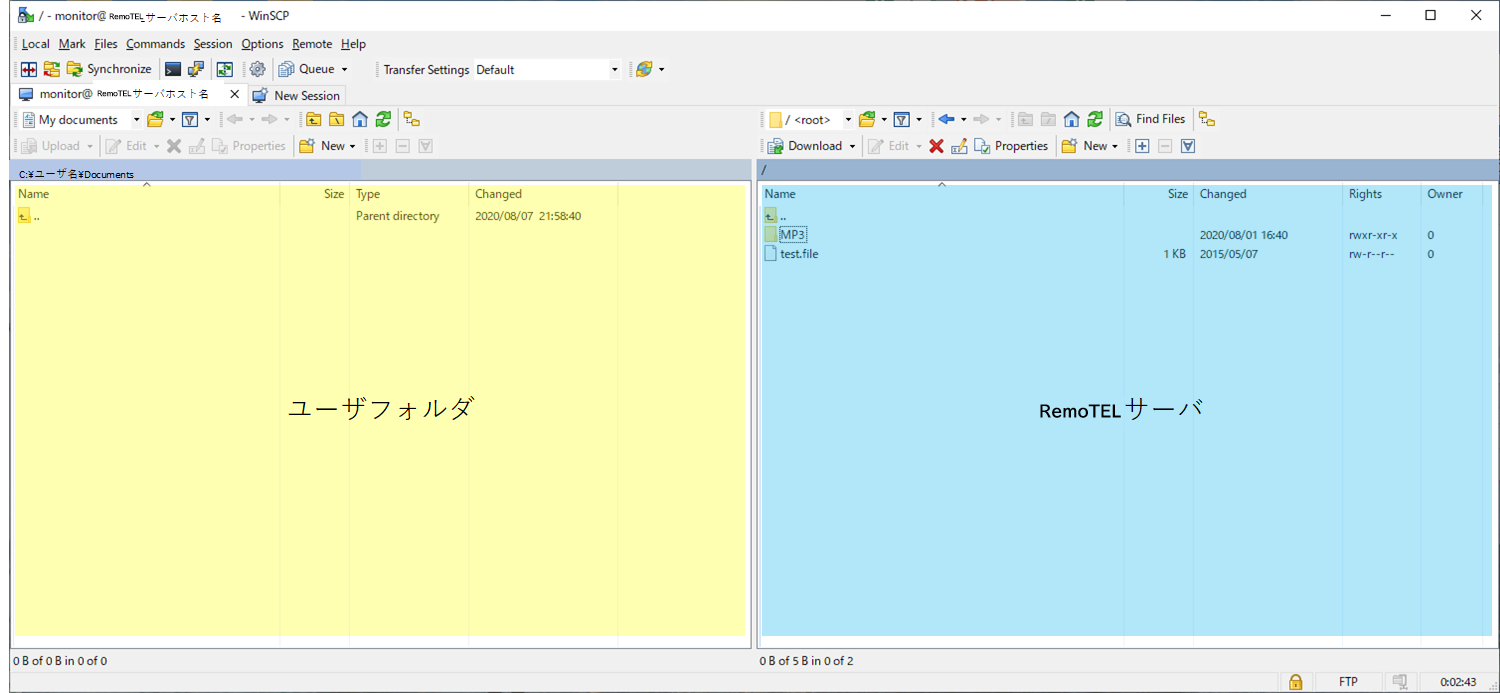Open the Preferences gear icon

click(x=257, y=69)
